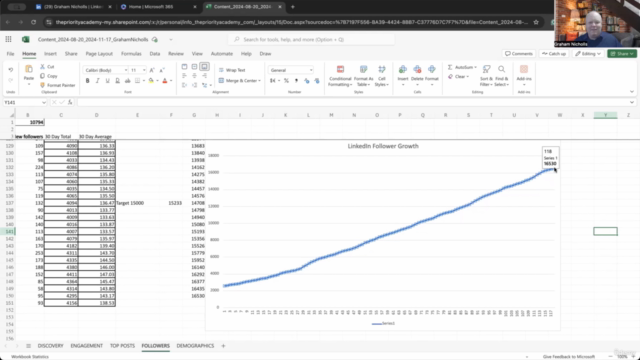Viewport: 640px width, 360px height.
Task: Click the Paste clipboard icon
Action: [29, 69]
